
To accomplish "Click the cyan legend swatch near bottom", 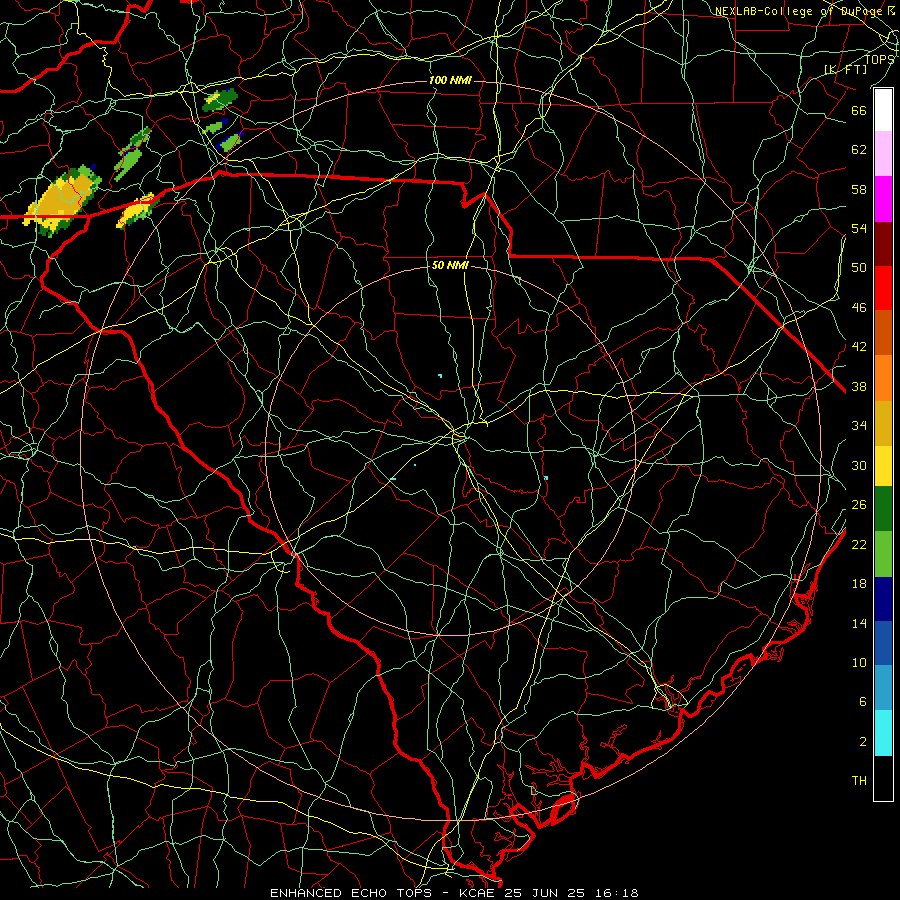I will click(x=883, y=733).
